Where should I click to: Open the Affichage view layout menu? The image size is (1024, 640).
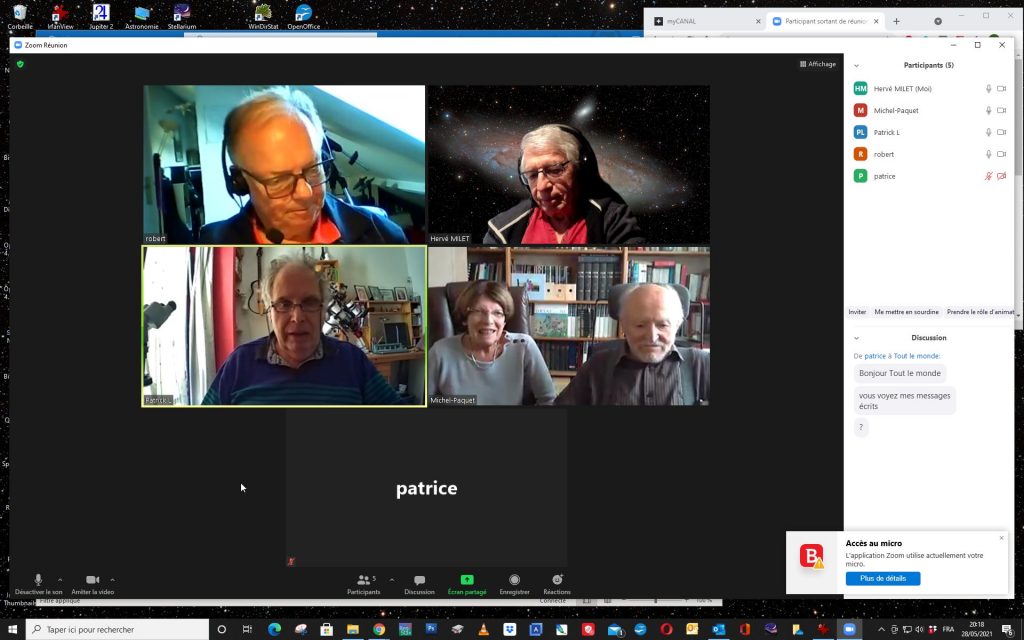click(818, 64)
